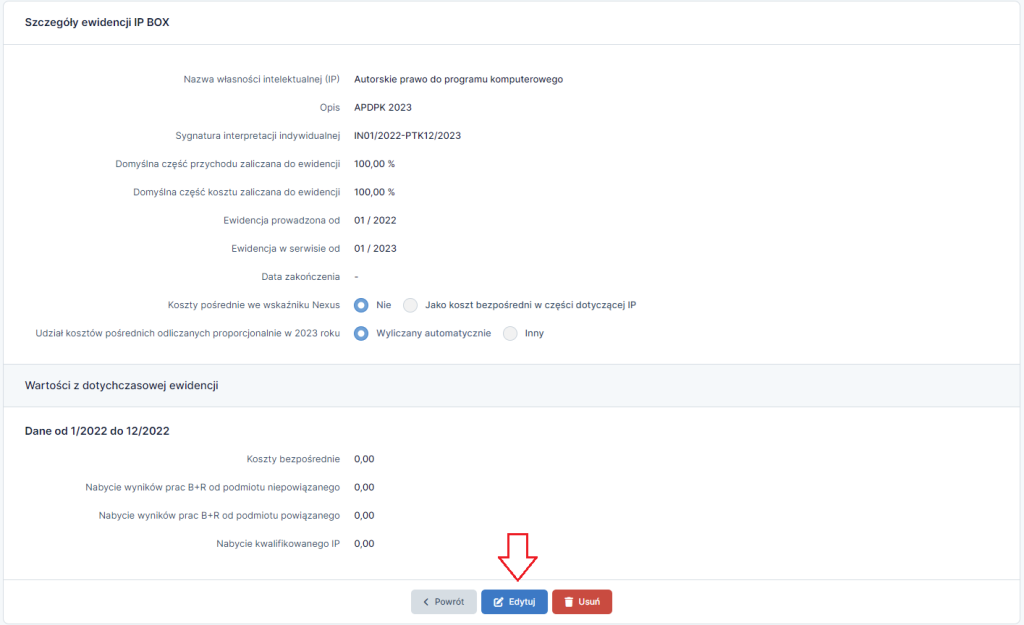Choose "Jako koszt bezpośredni w części dotyczącej IP"

(x=410, y=305)
